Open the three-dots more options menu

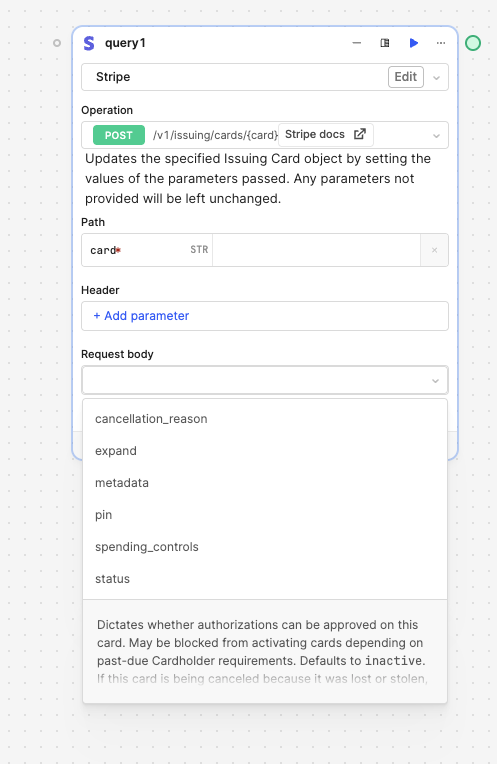click(441, 43)
